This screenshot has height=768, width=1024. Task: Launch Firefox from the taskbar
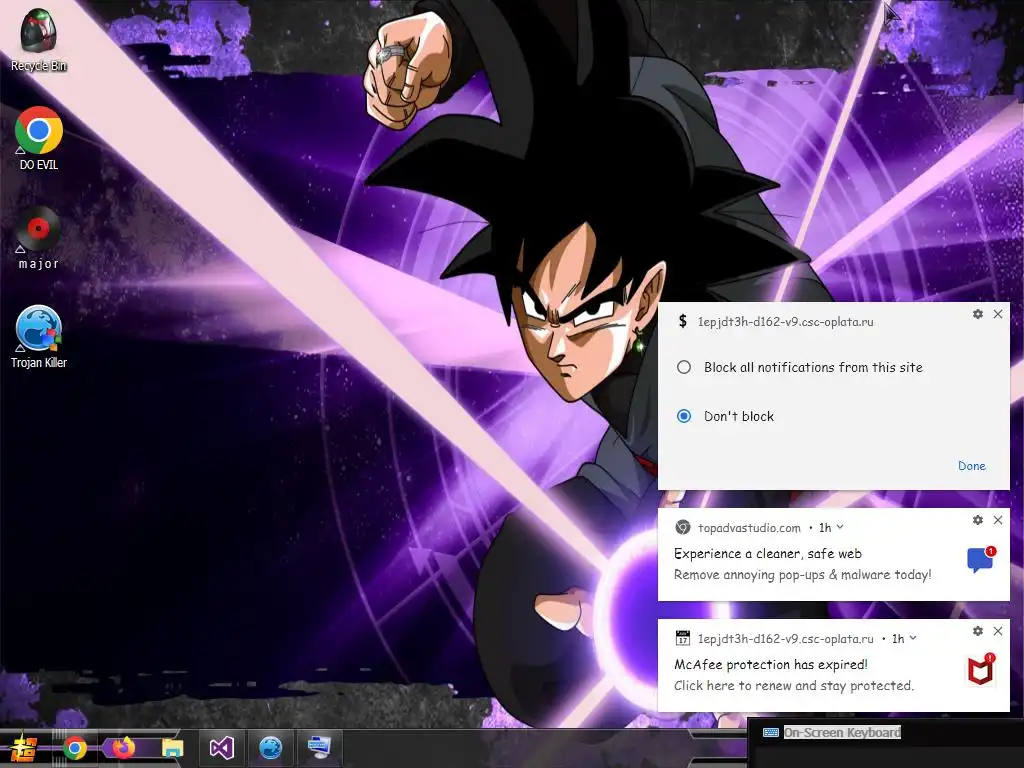coord(123,748)
